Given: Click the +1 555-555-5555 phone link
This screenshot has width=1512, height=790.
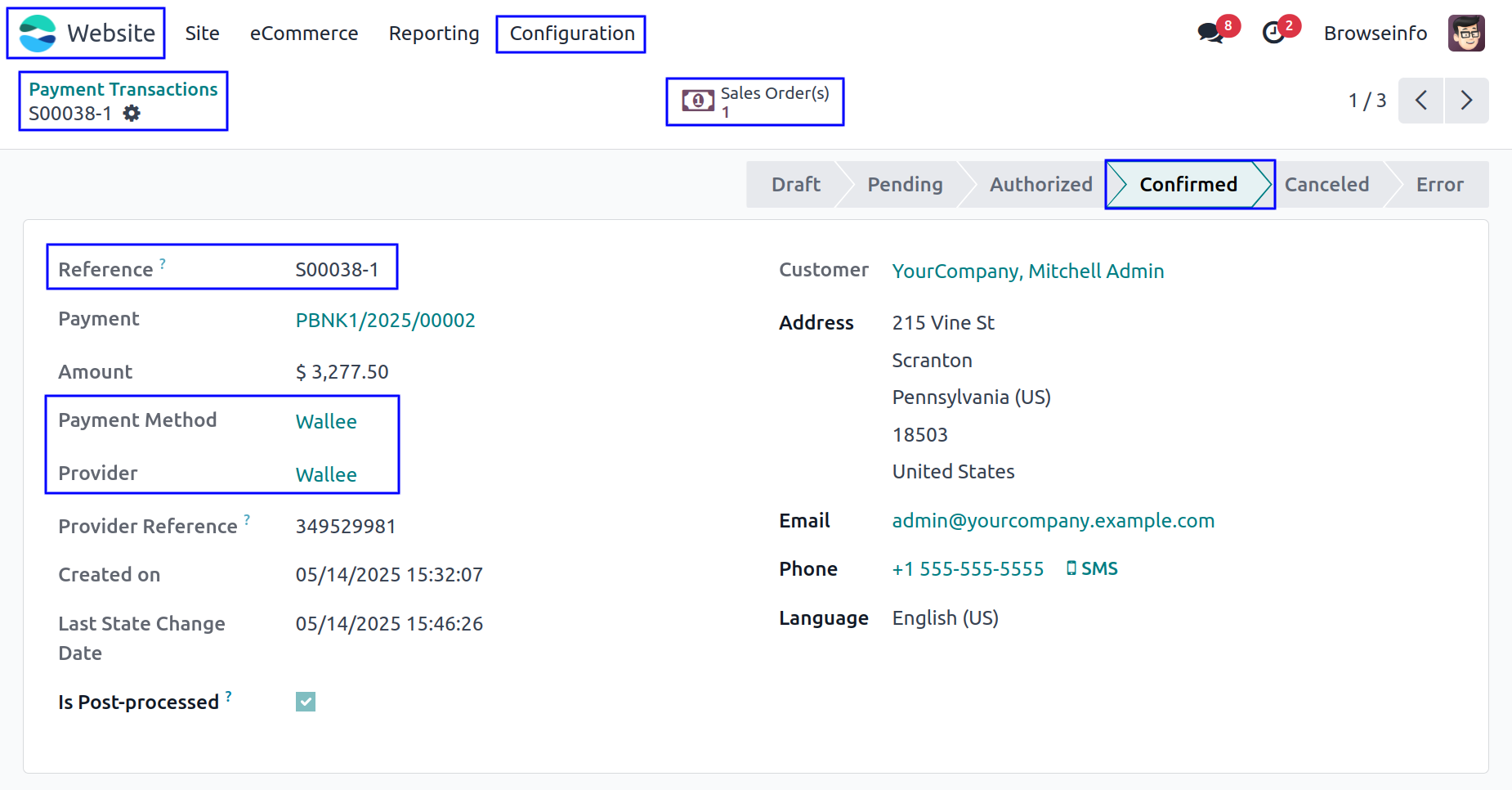Looking at the screenshot, I should coord(968,569).
